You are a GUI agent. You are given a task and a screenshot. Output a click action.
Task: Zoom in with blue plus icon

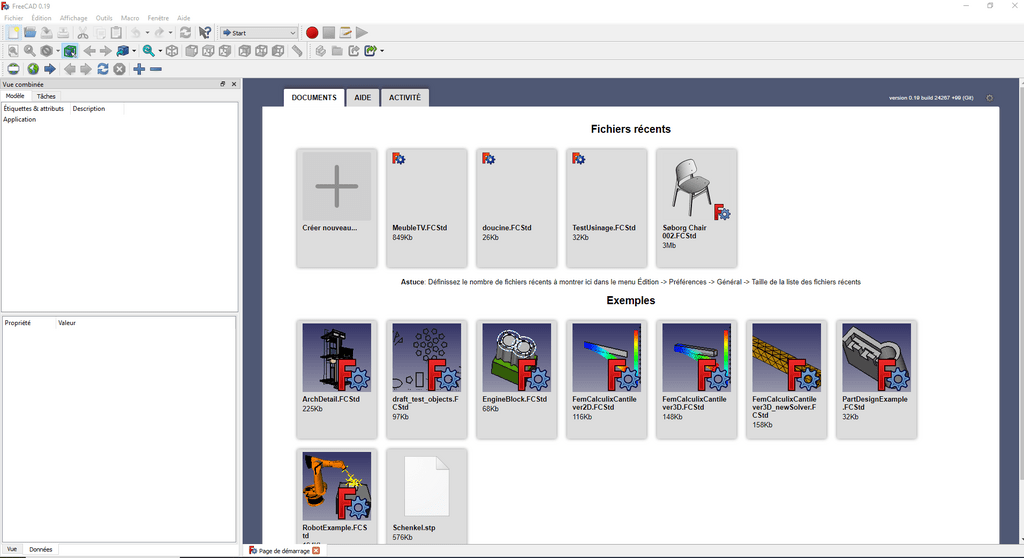coord(139,69)
